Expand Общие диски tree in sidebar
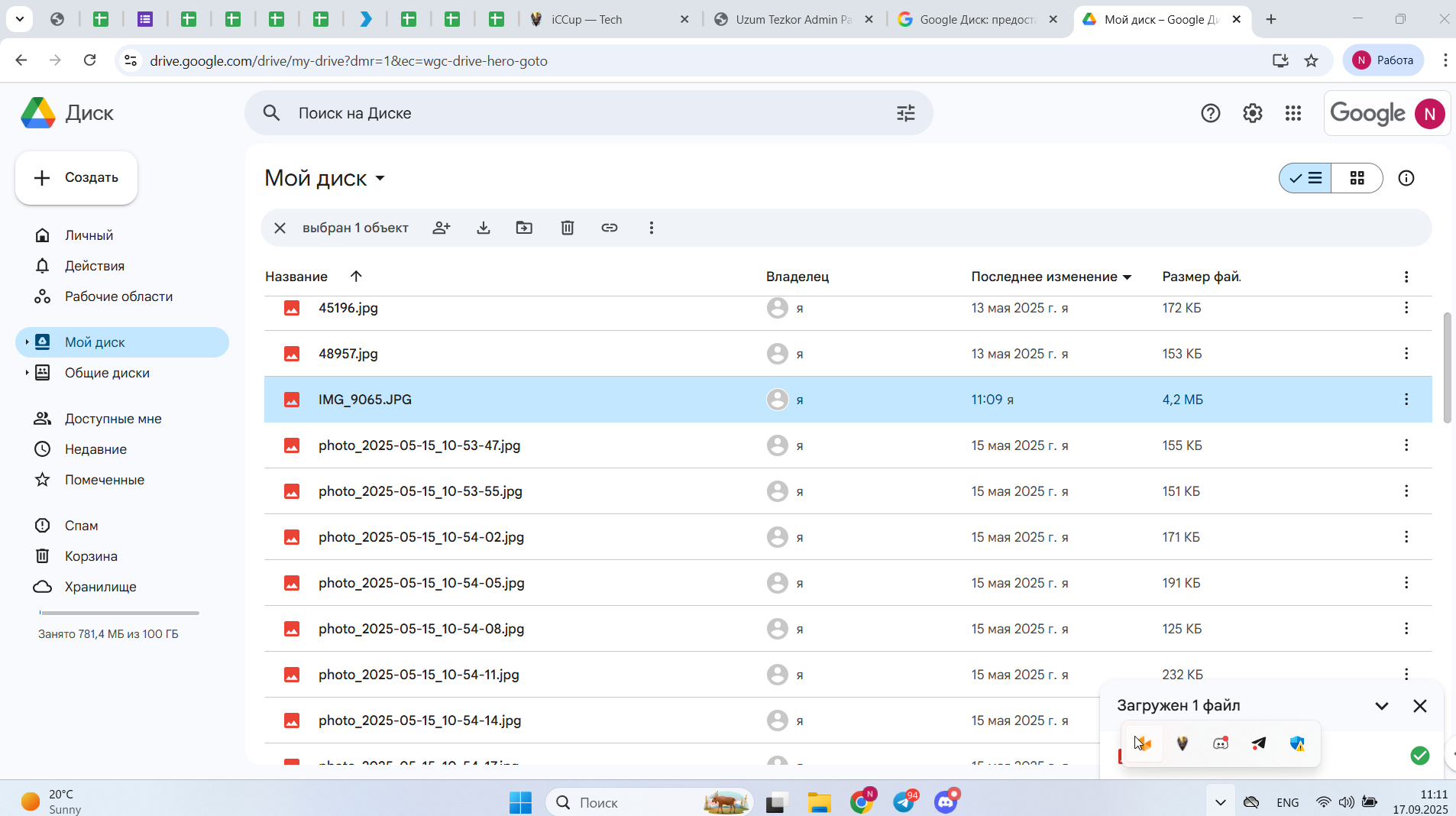 pyautogui.click(x=27, y=373)
